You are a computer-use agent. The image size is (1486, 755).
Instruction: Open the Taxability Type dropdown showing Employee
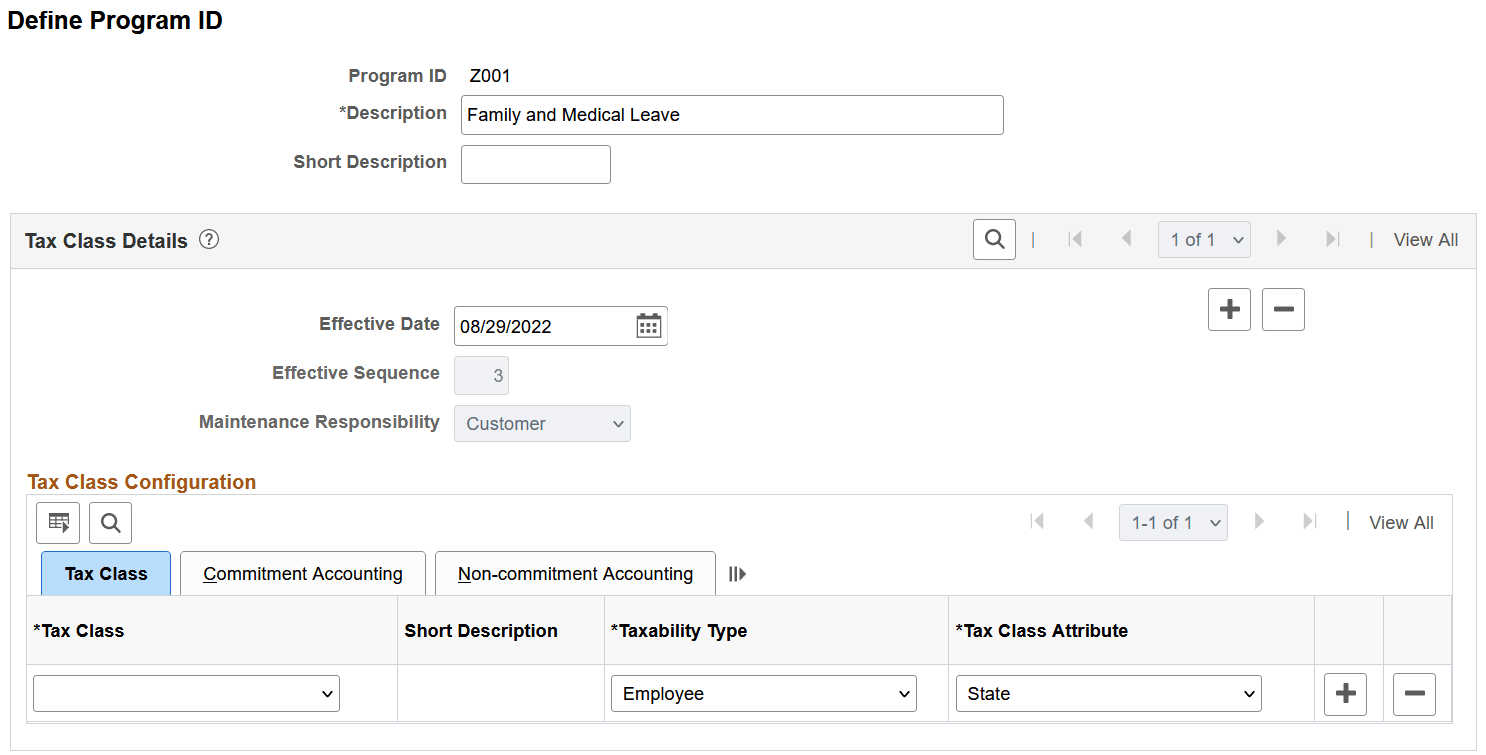pos(763,693)
